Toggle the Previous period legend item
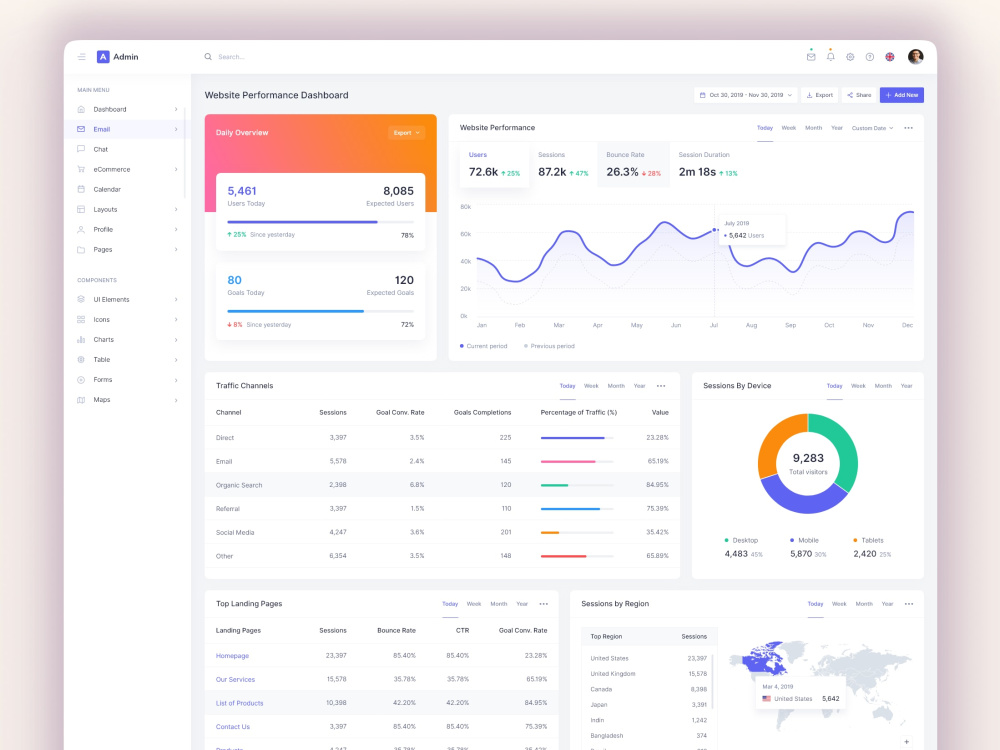This screenshot has height=750, width=1000. click(x=549, y=346)
